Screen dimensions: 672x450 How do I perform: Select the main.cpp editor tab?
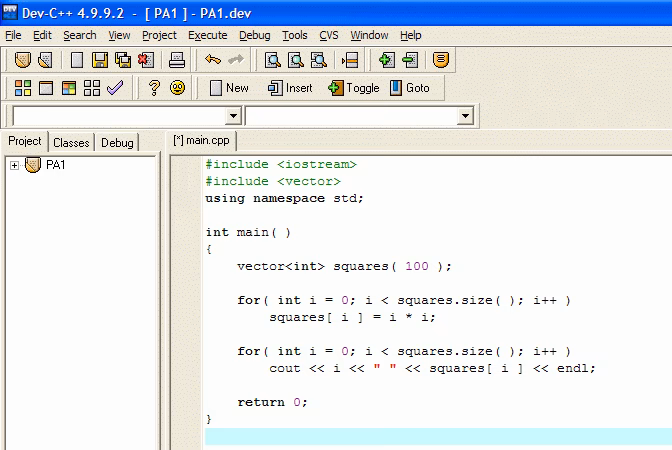pyautogui.click(x=201, y=141)
